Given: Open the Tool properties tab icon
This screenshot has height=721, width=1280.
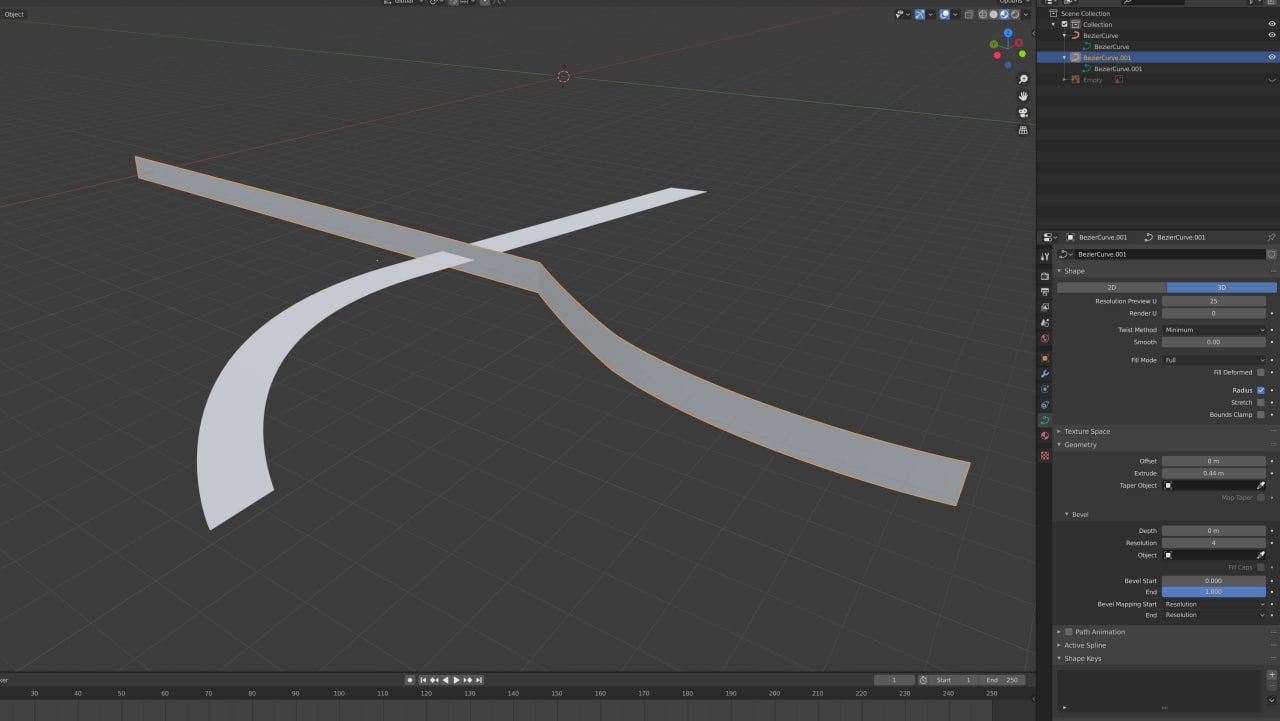Looking at the screenshot, I should tap(1045, 257).
